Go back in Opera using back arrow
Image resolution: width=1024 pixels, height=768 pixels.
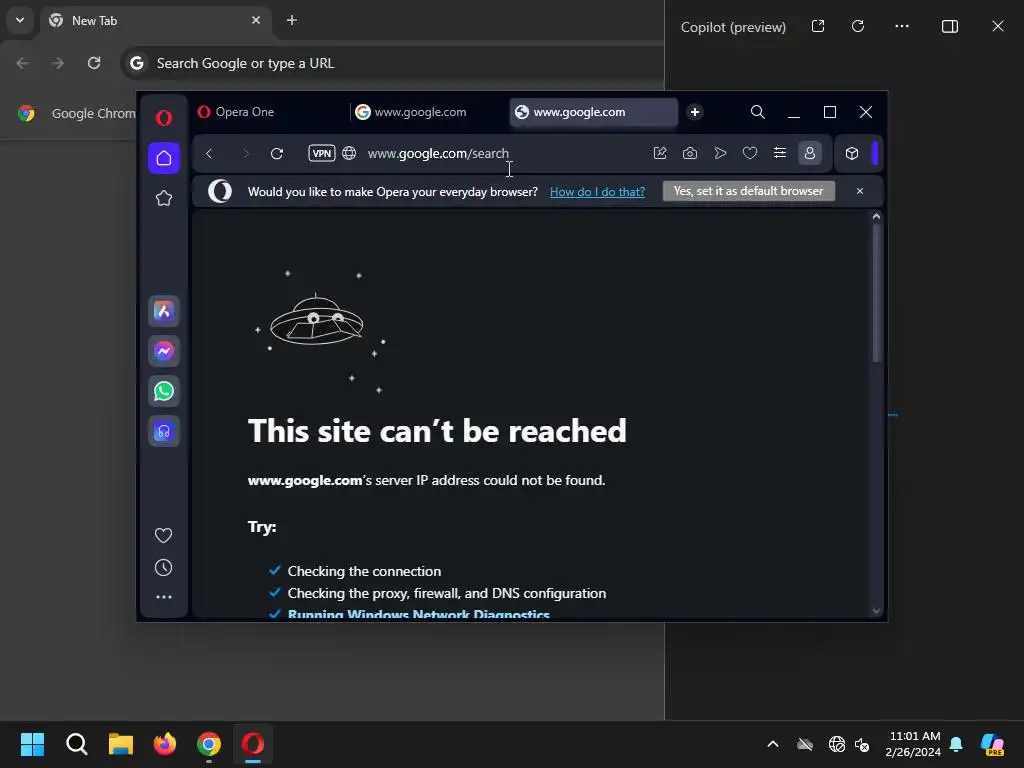click(x=209, y=153)
